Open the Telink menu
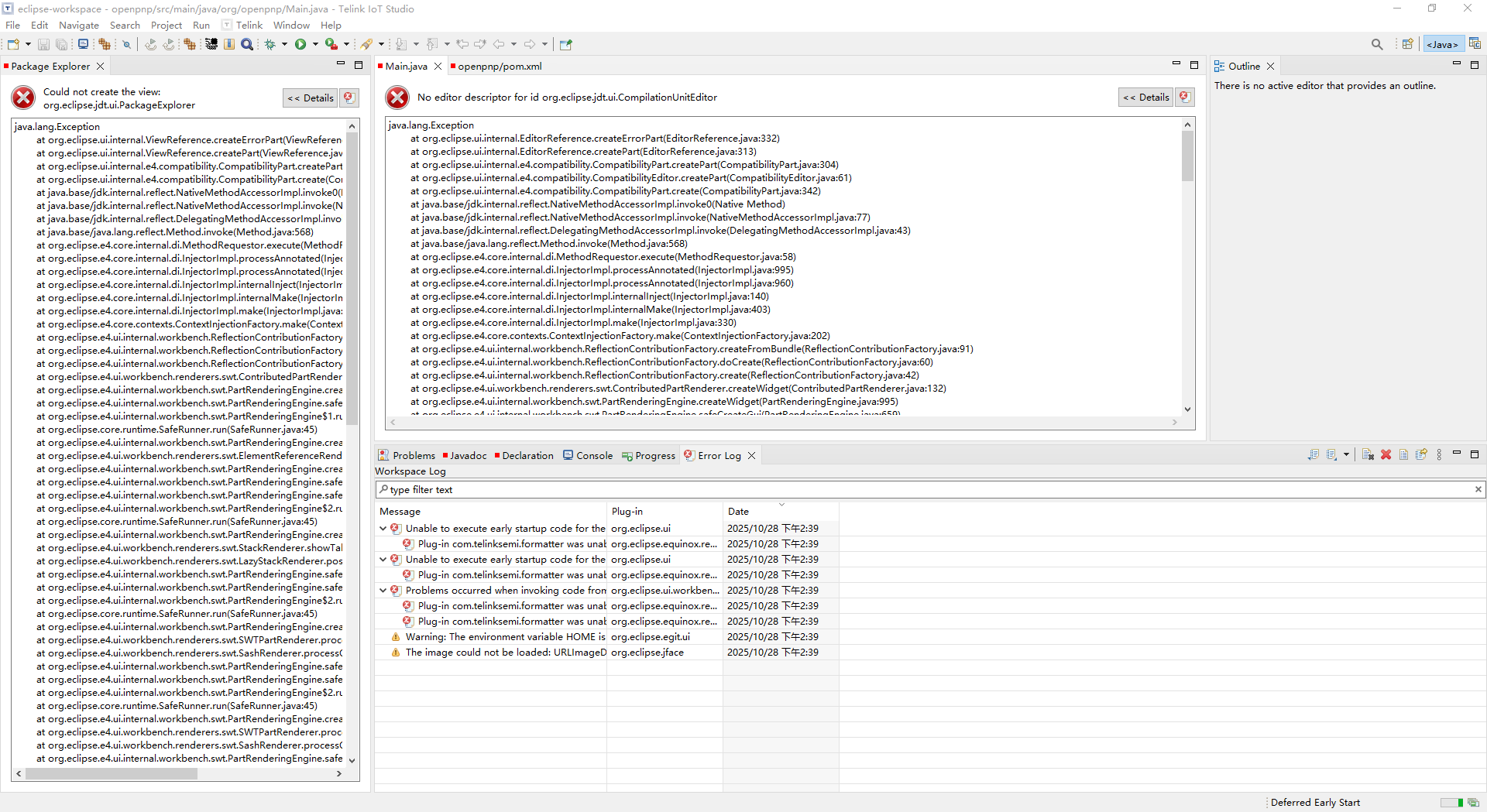Image resolution: width=1487 pixels, height=812 pixels. click(x=249, y=25)
